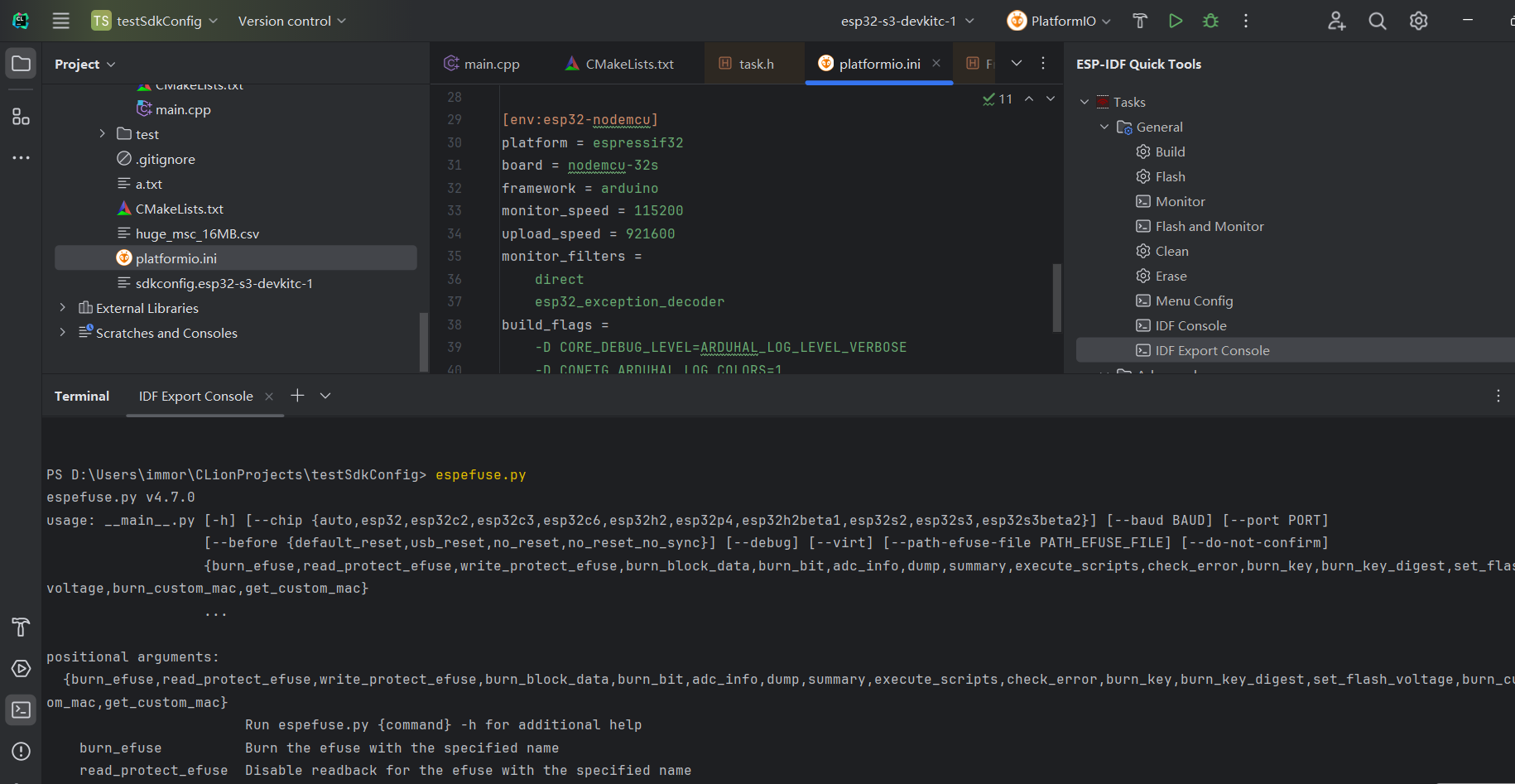The width and height of the screenshot is (1515, 784).
Task: Open the Menu Config task
Action: click(x=1185, y=301)
